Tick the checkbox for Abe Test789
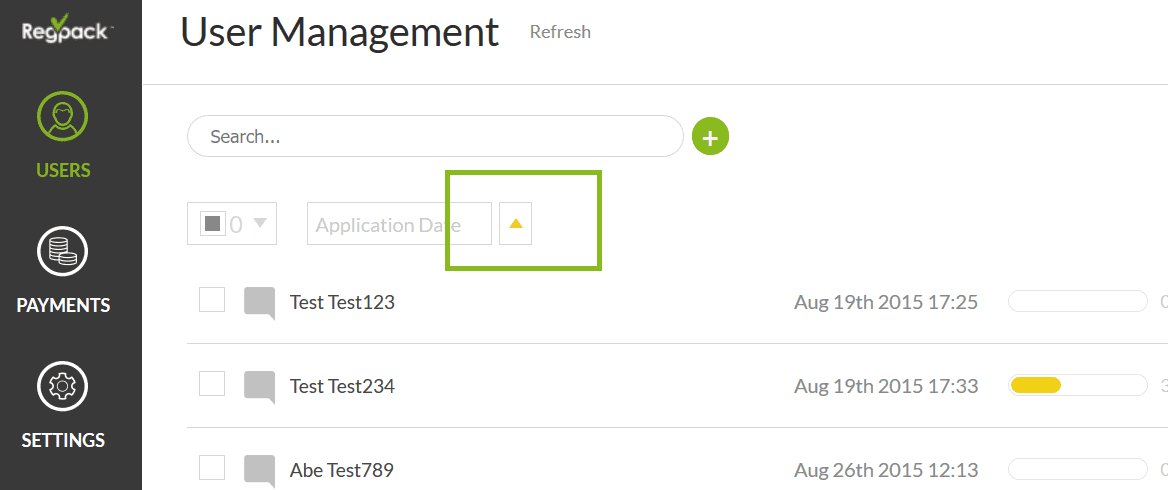This screenshot has height=490, width=1168. (212, 467)
